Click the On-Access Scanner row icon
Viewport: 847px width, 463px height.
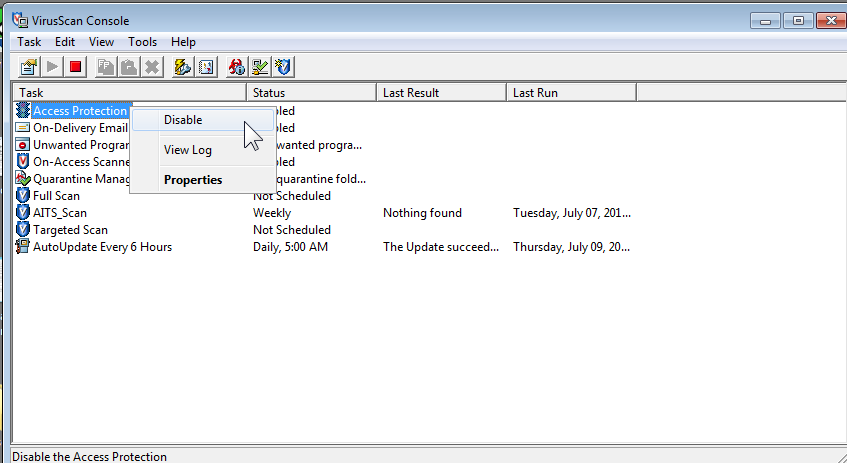click(23, 162)
